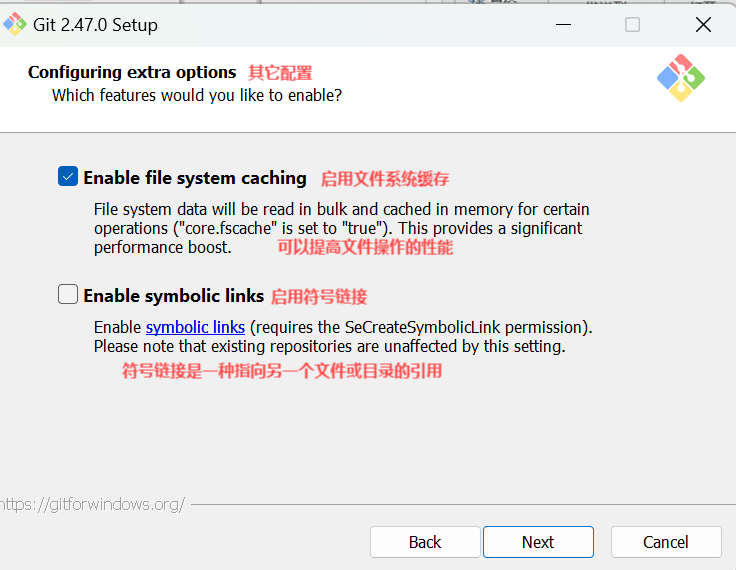Proceed with the Next button
The height and width of the screenshot is (570, 736).
(x=538, y=542)
